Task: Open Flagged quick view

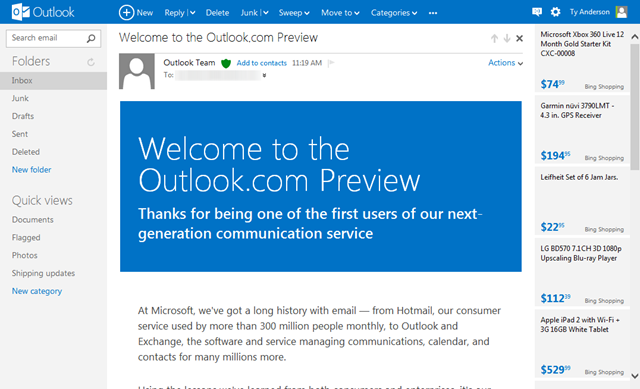Action: tap(26, 238)
